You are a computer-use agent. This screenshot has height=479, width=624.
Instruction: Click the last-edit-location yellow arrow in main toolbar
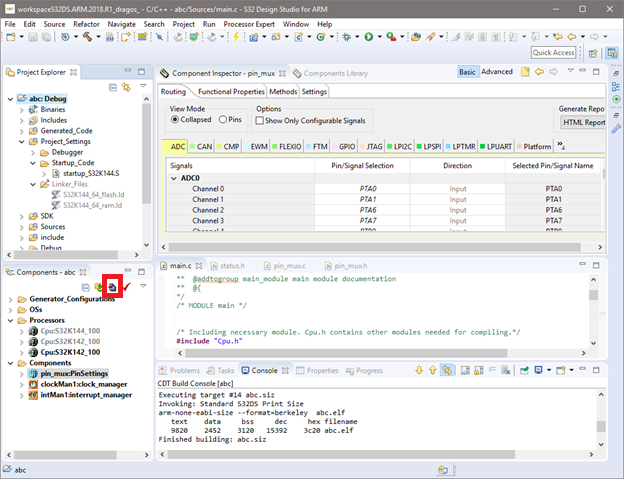point(558,37)
